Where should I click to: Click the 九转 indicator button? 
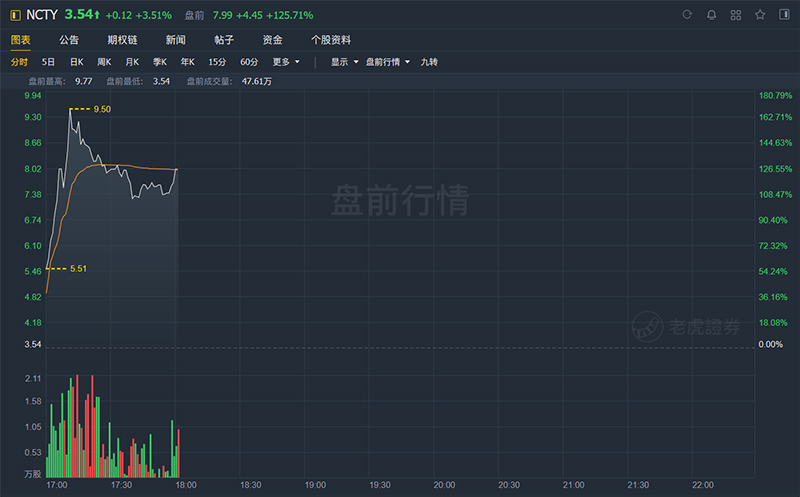click(429, 62)
